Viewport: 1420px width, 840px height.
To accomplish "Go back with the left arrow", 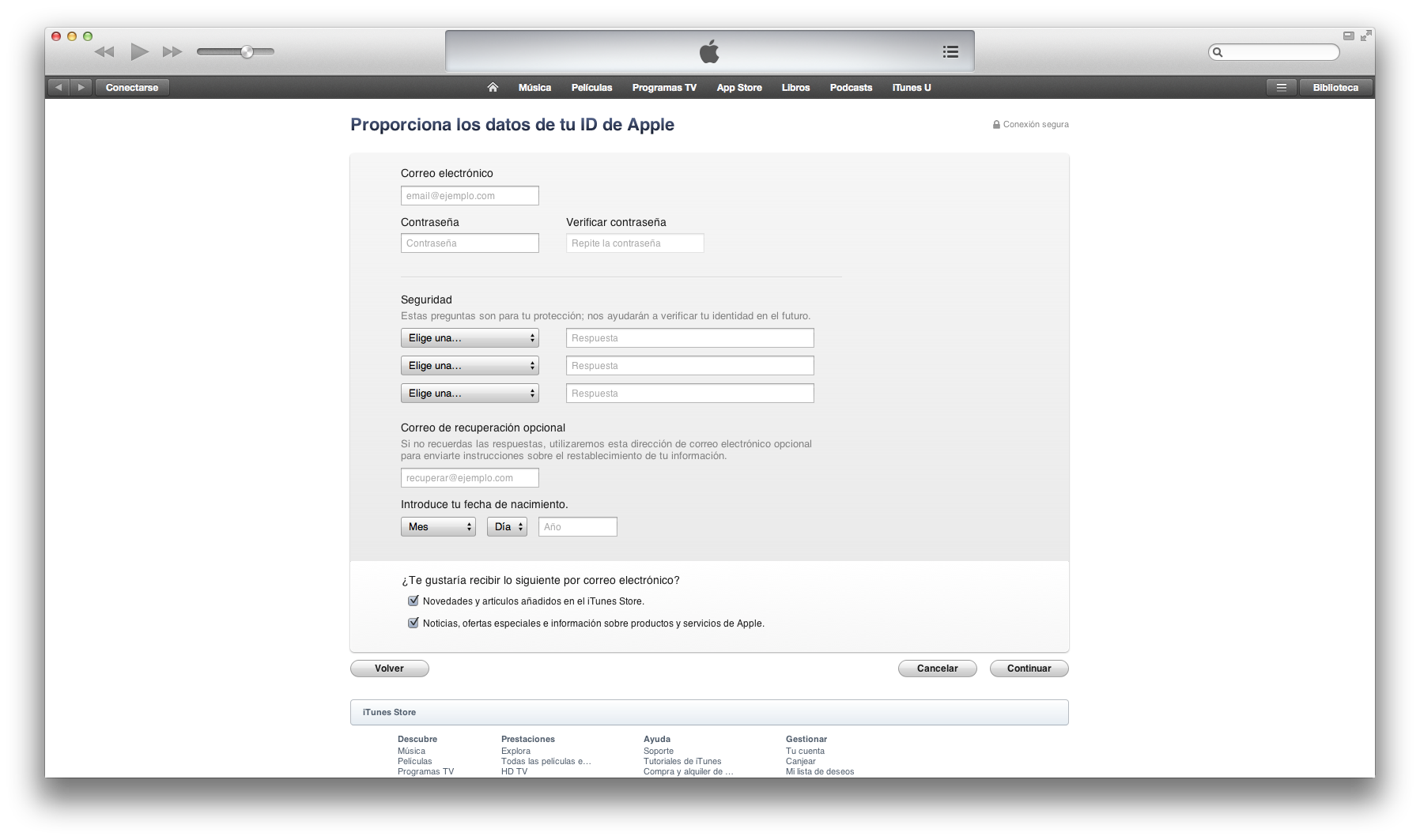I will point(59,88).
